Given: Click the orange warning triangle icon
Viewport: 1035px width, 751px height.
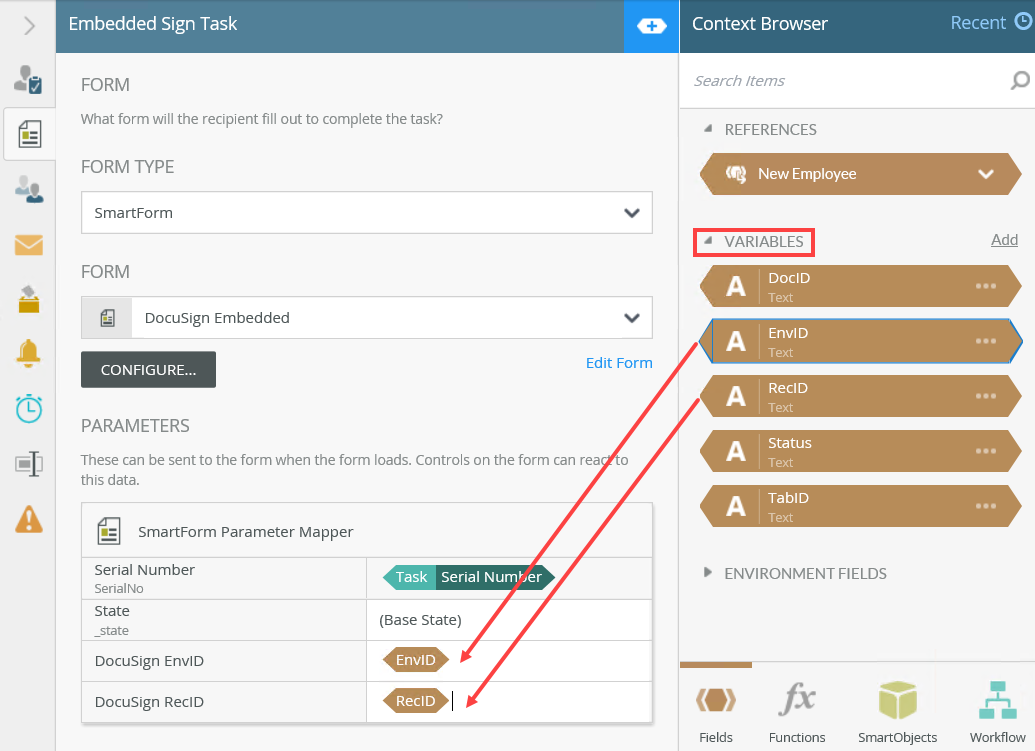Looking at the screenshot, I should [28, 518].
